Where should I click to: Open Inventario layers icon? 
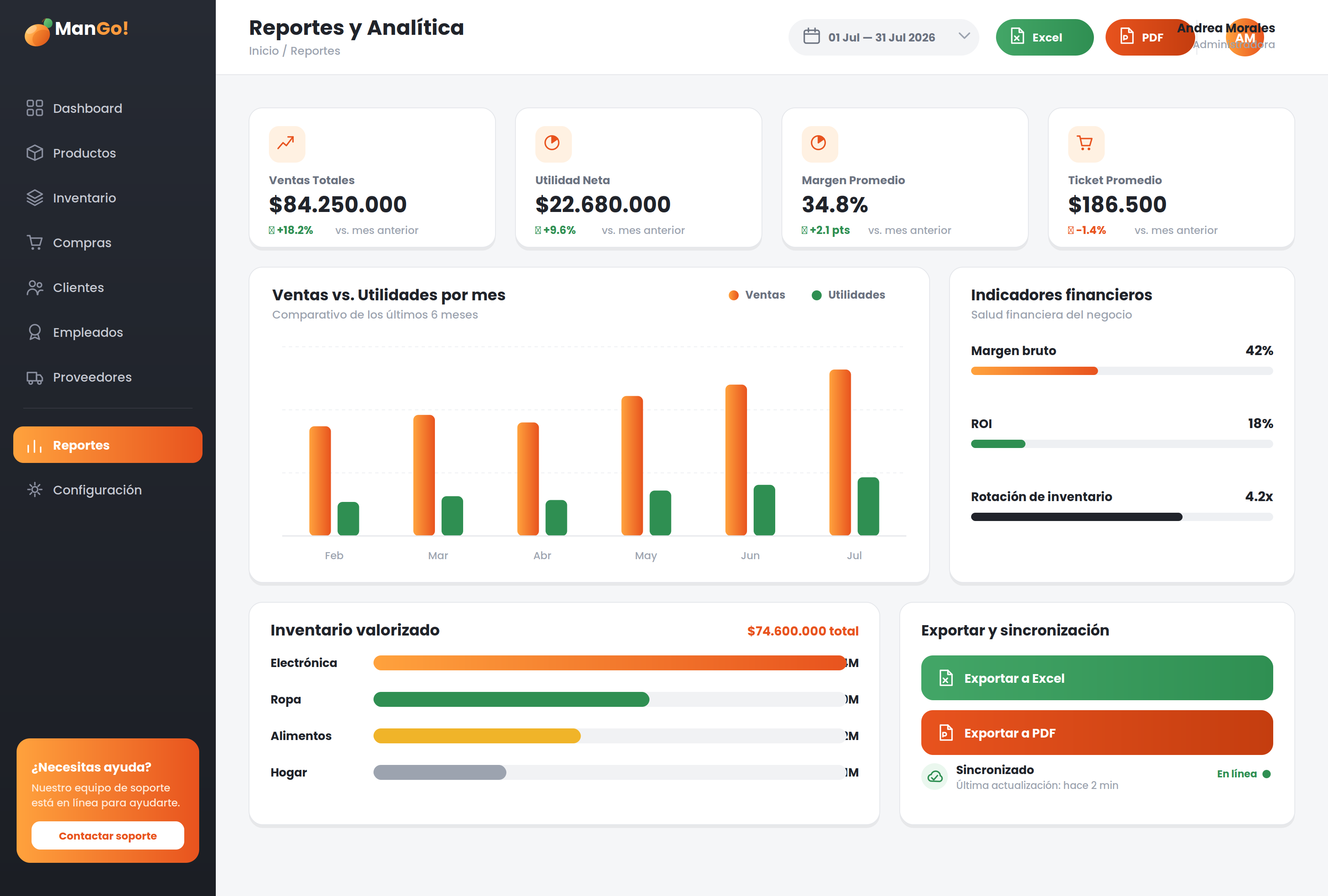point(35,197)
